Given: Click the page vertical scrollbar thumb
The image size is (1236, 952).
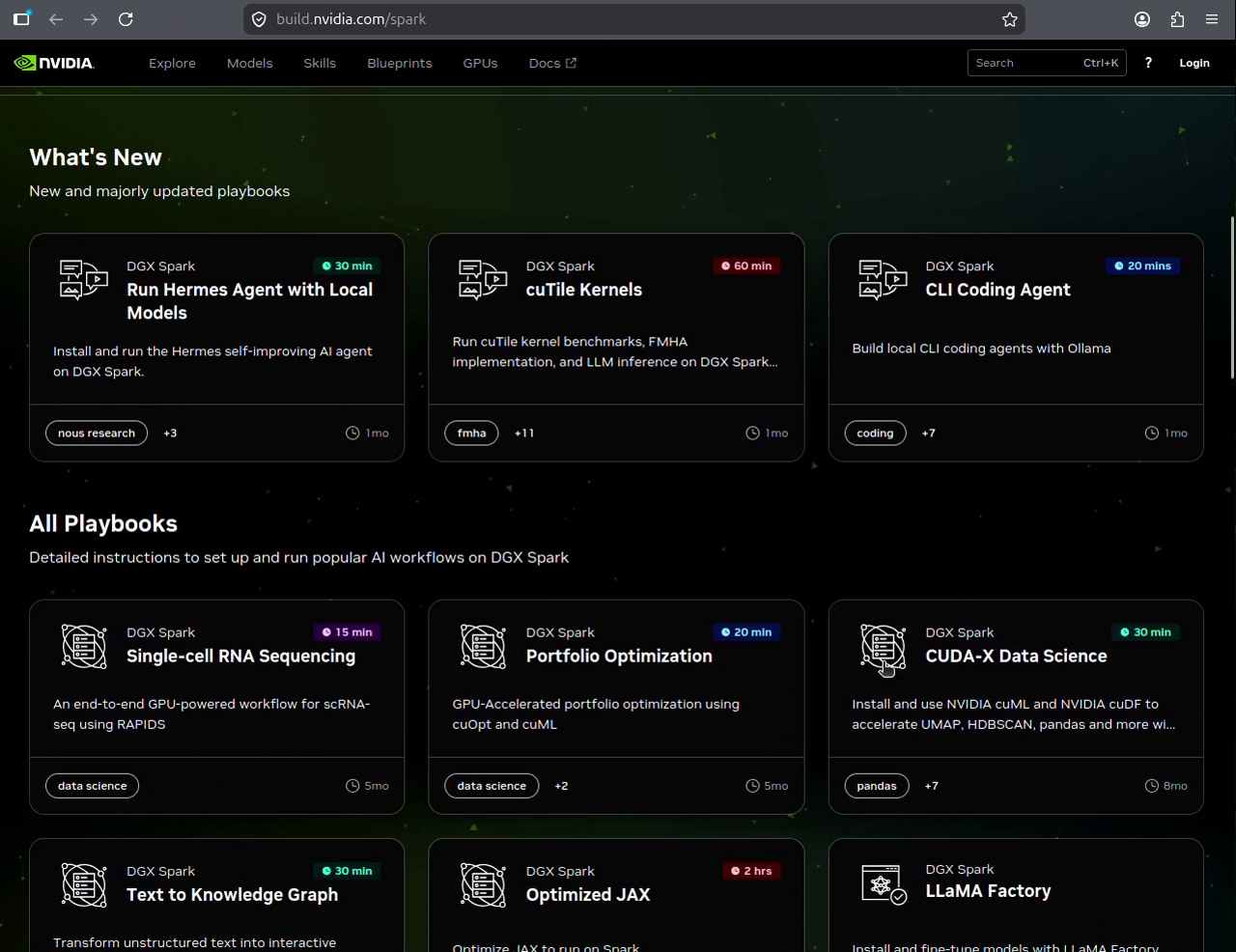Looking at the screenshot, I should click(1232, 297).
